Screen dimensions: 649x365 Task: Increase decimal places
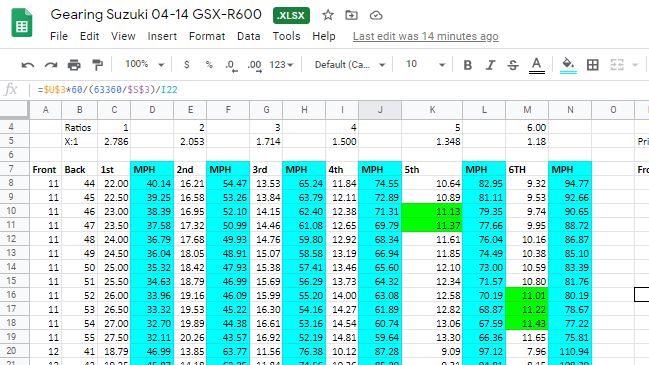click(255, 65)
